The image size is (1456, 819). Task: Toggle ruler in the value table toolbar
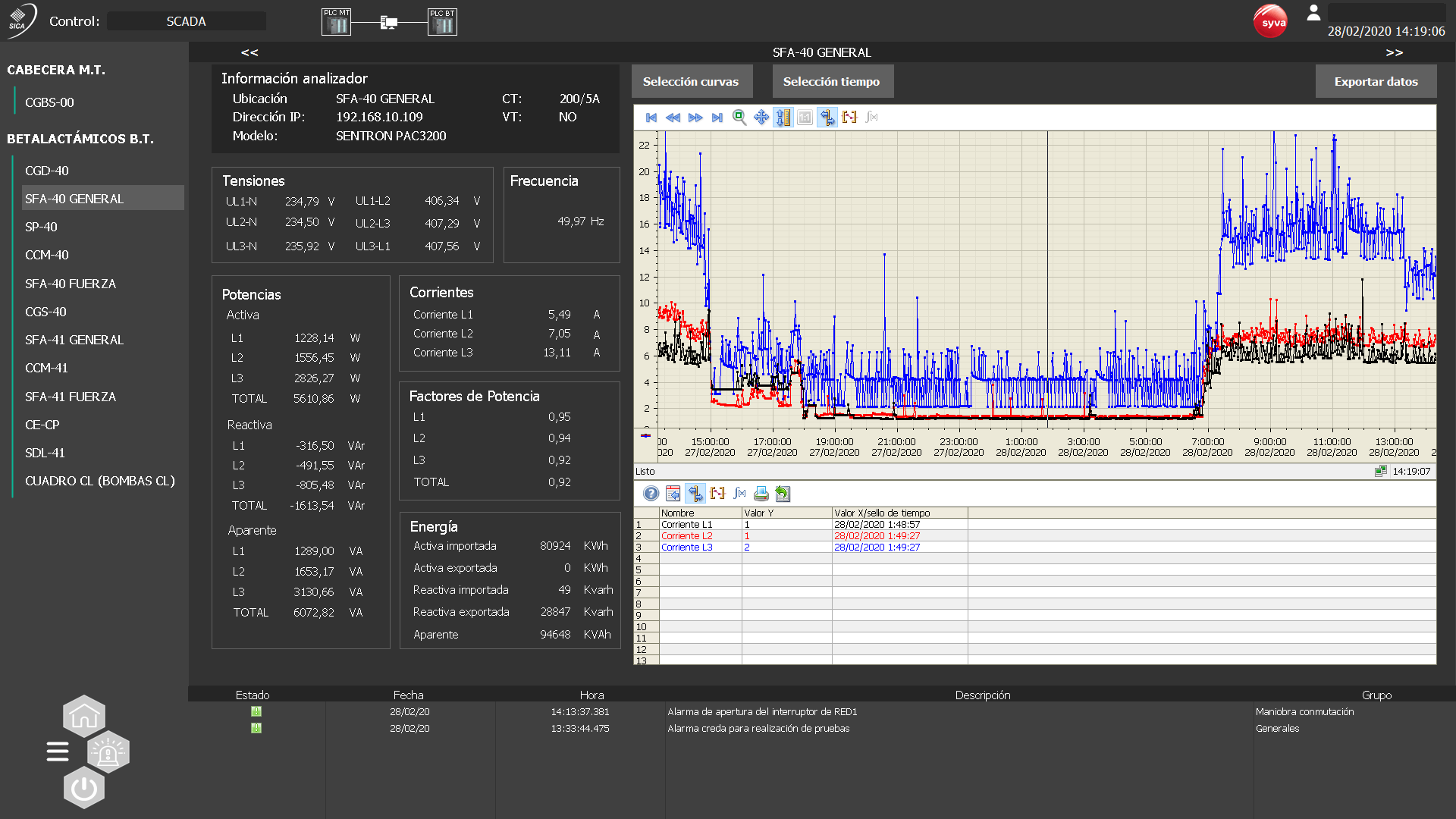pos(695,494)
